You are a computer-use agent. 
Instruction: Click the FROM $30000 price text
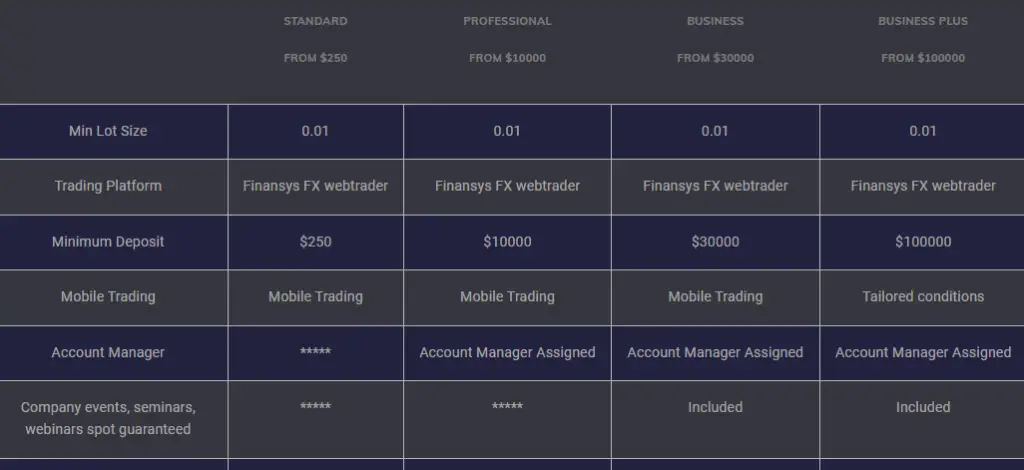[715, 58]
